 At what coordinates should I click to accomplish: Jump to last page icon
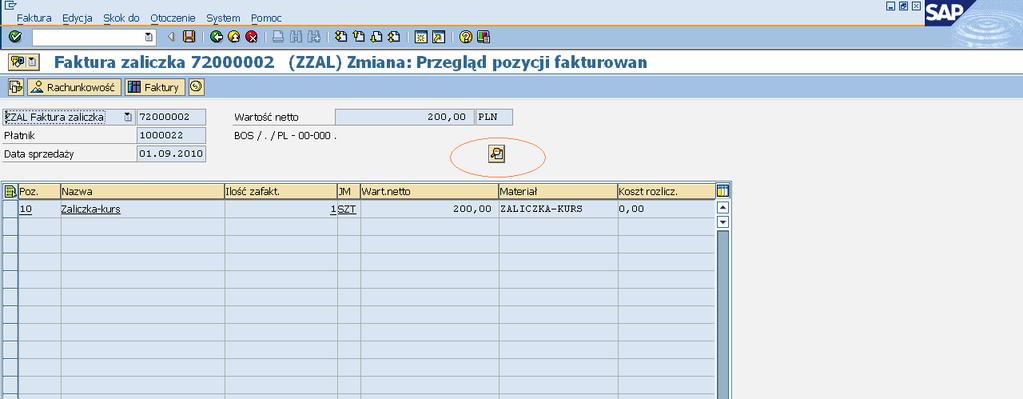tap(393, 37)
